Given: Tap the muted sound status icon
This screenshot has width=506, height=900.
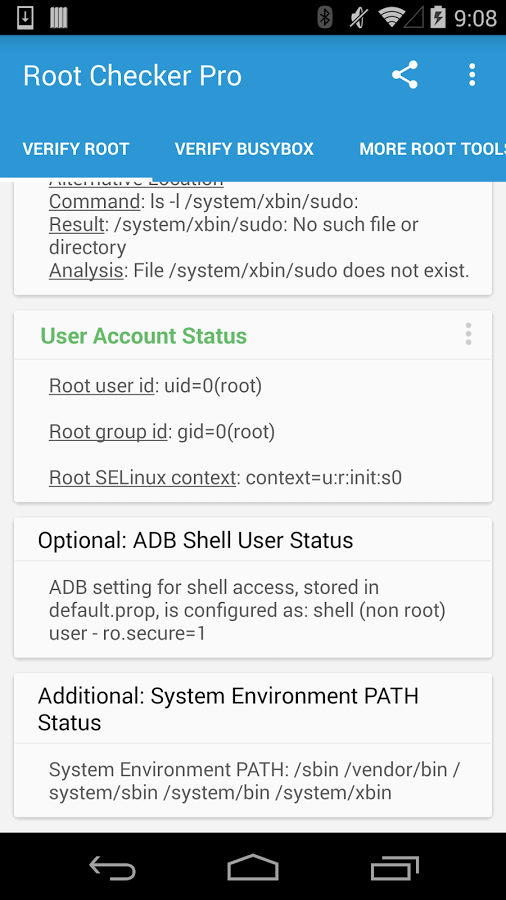Looking at the screenshot, I should (x=359, y=18).
